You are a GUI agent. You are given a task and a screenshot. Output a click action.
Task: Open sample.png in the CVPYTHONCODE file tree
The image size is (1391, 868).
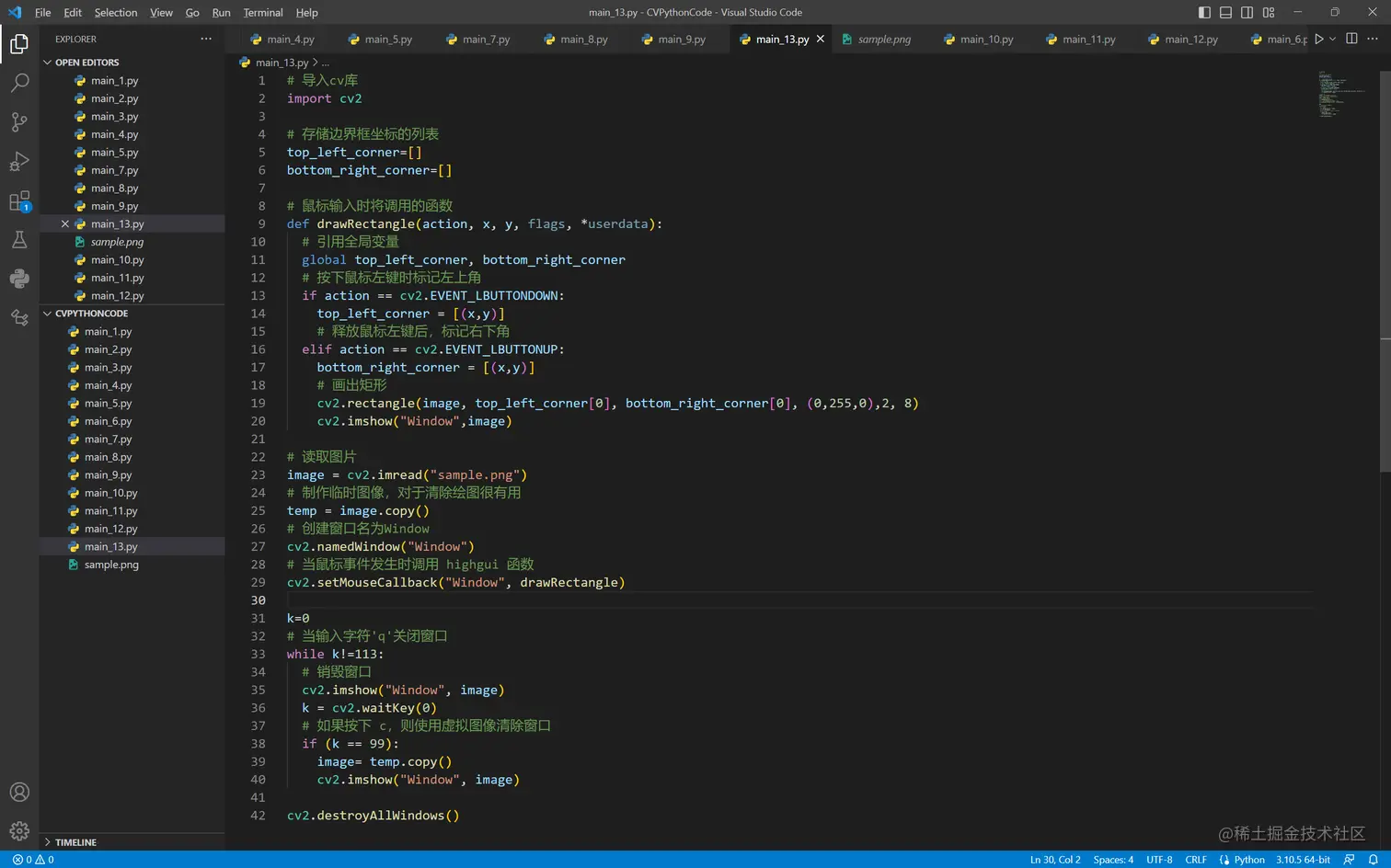tap(111, 565)
